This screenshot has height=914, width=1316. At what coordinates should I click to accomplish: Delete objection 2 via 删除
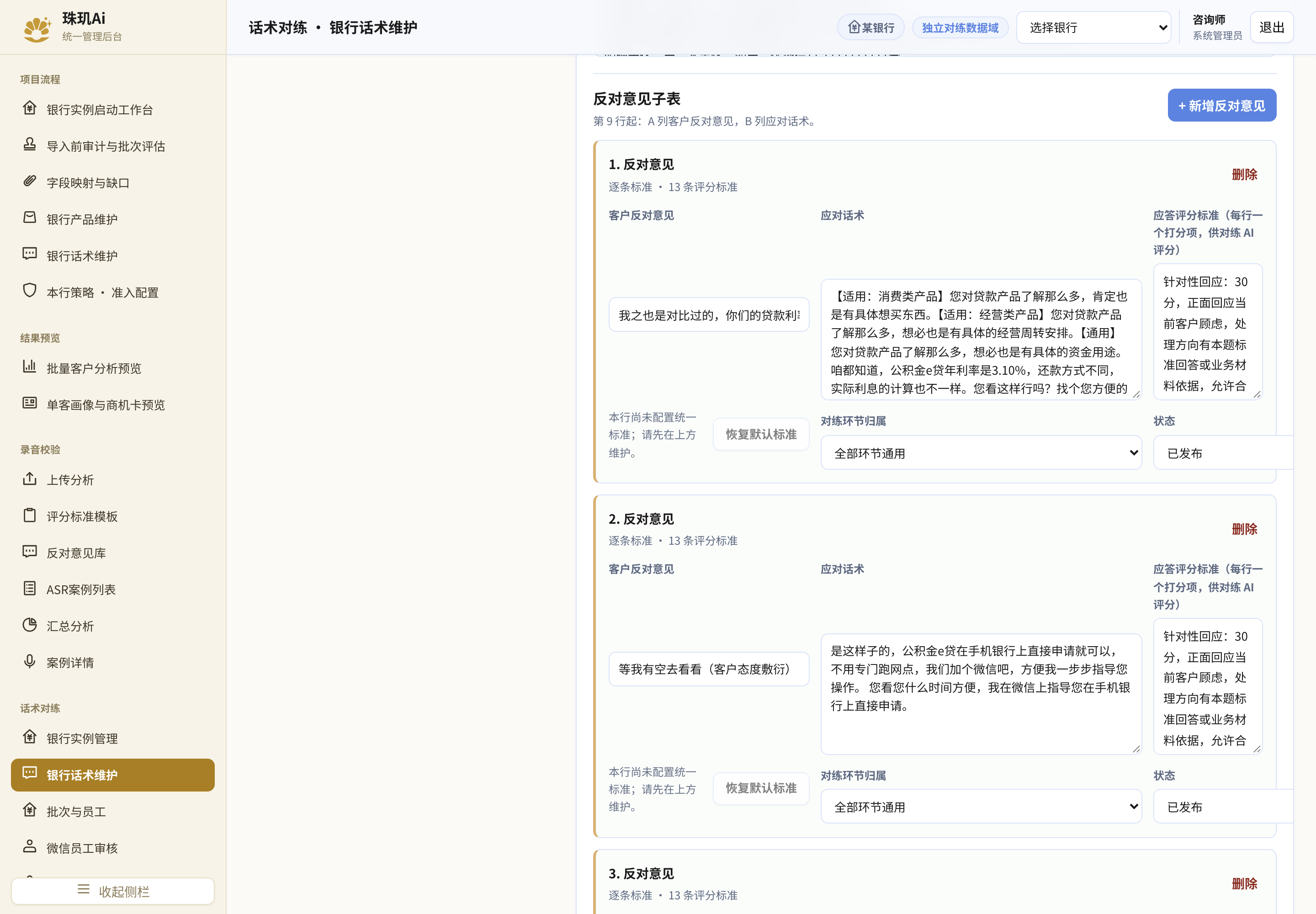tap(1244, 529)
